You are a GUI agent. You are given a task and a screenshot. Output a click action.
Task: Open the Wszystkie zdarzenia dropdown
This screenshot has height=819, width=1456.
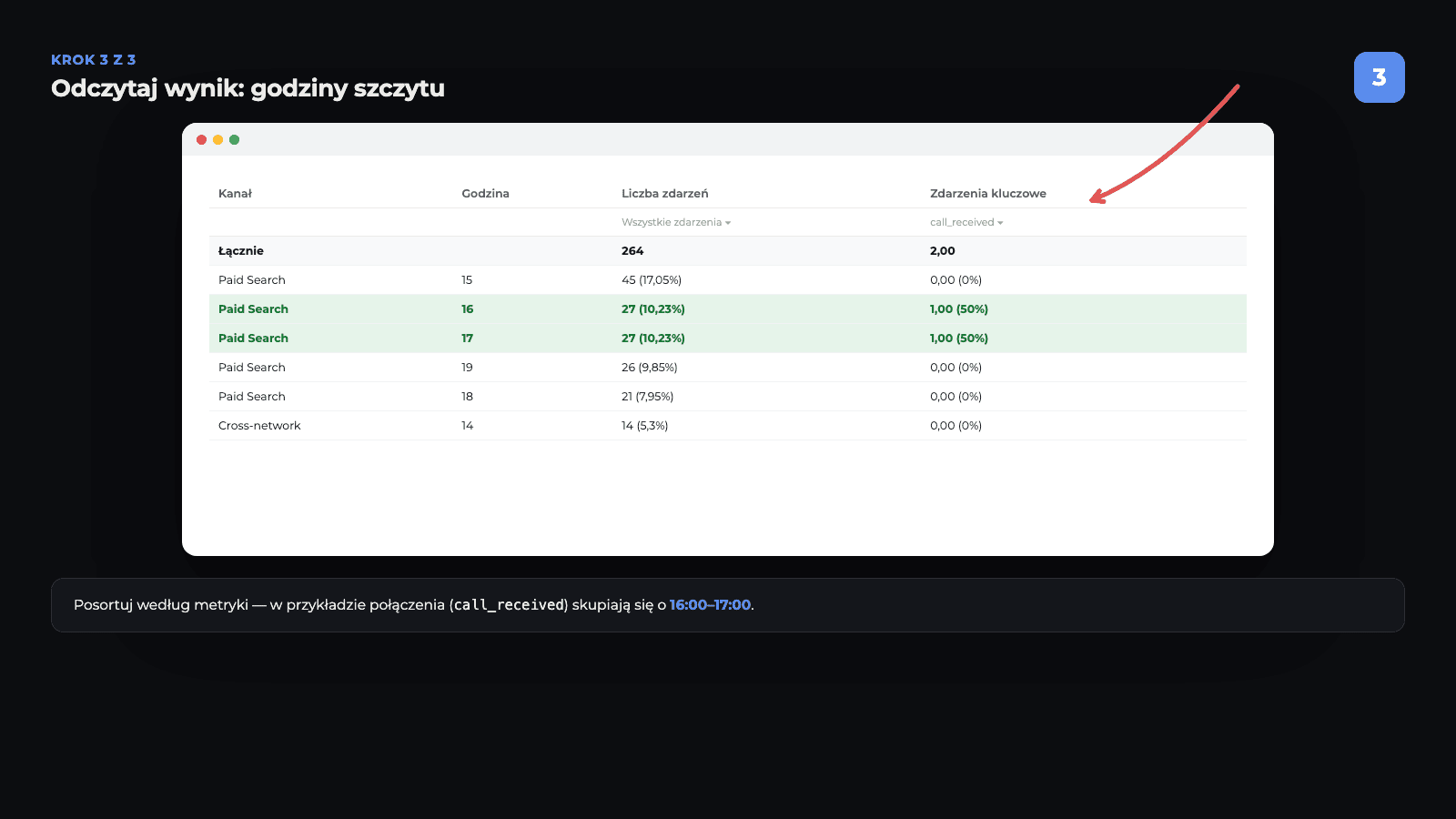(x=676, y=222)
